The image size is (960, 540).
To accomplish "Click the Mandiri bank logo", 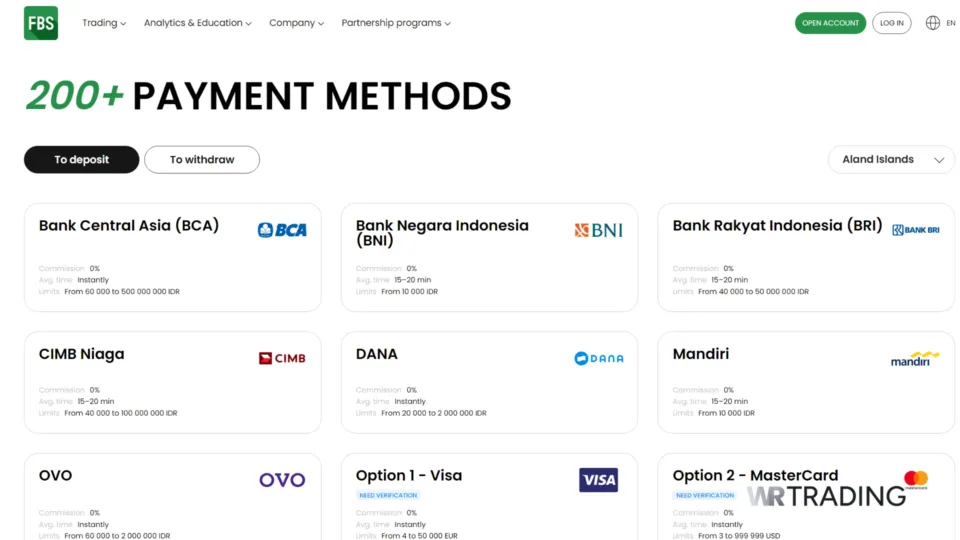I will tap(915, 358).
